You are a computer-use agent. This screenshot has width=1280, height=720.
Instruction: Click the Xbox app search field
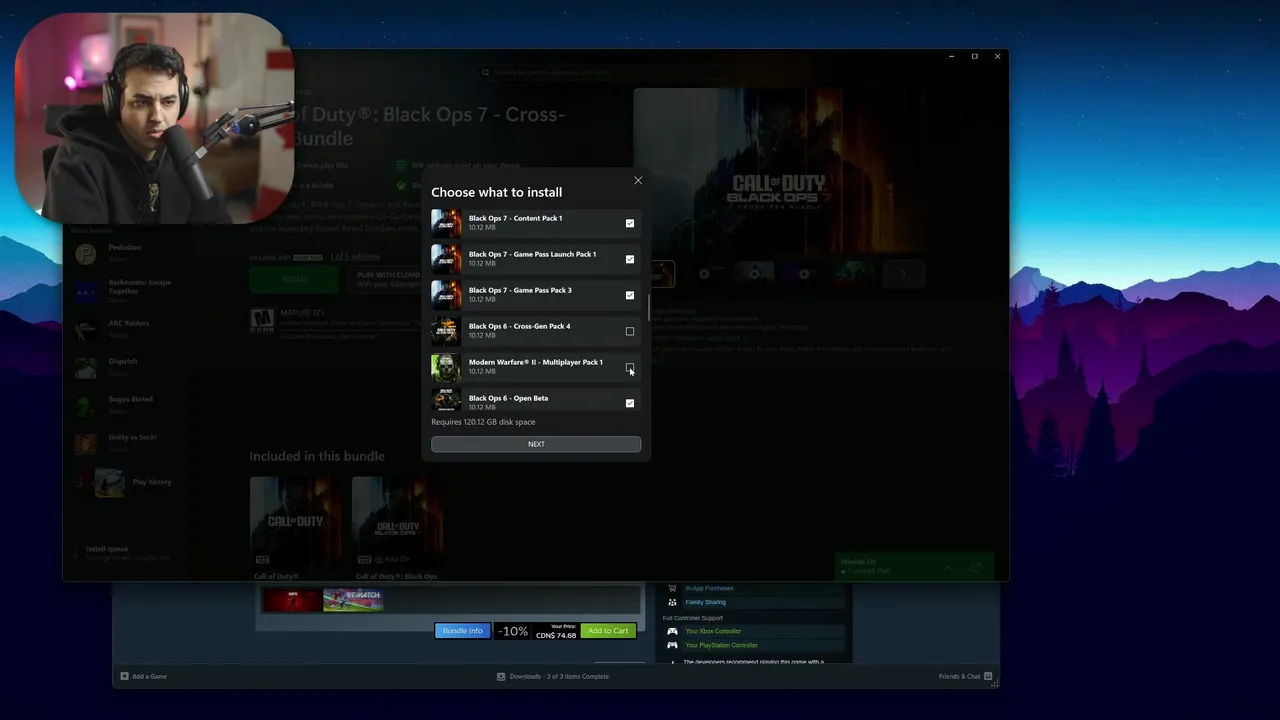coord(600,72)
